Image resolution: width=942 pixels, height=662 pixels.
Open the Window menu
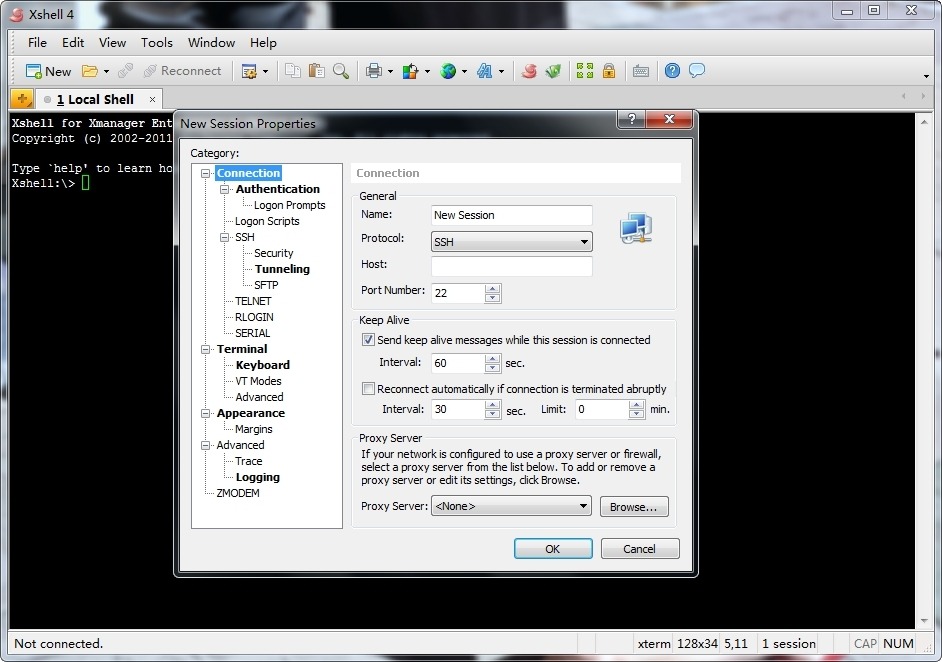coord(211,43)
